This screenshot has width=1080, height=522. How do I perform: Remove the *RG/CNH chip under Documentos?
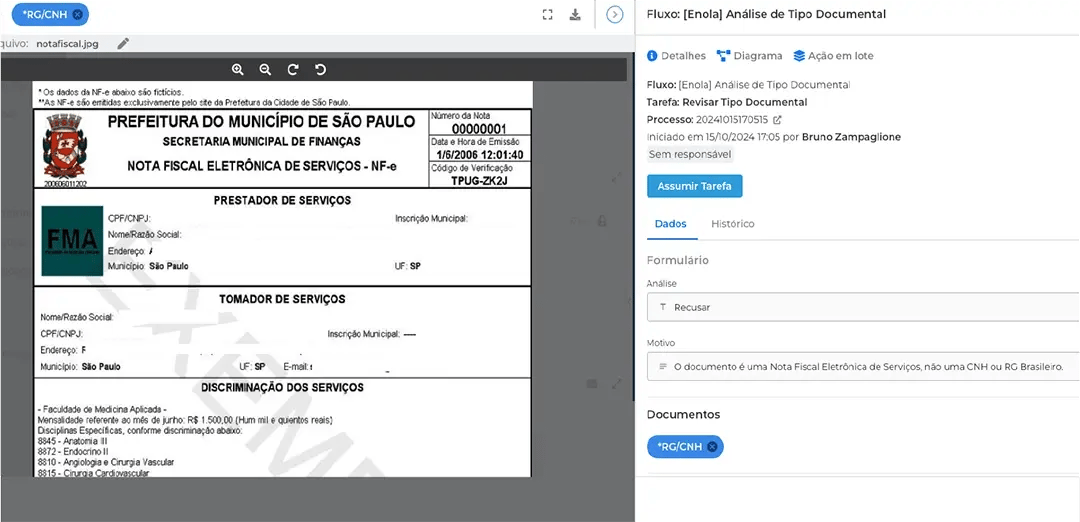coord(712,446)
